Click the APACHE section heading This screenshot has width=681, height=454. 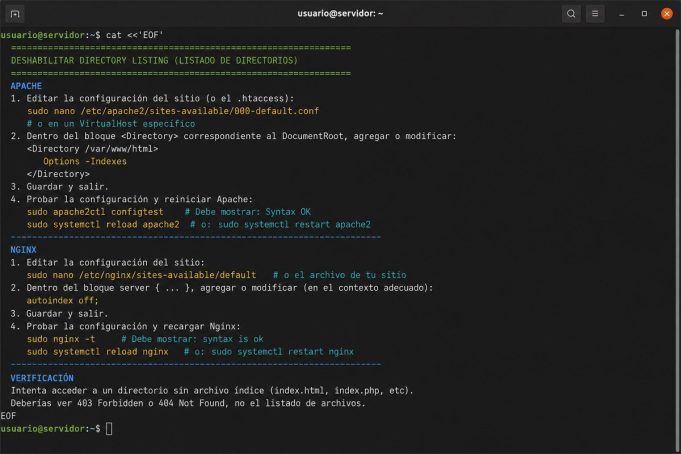coord(26,86)
